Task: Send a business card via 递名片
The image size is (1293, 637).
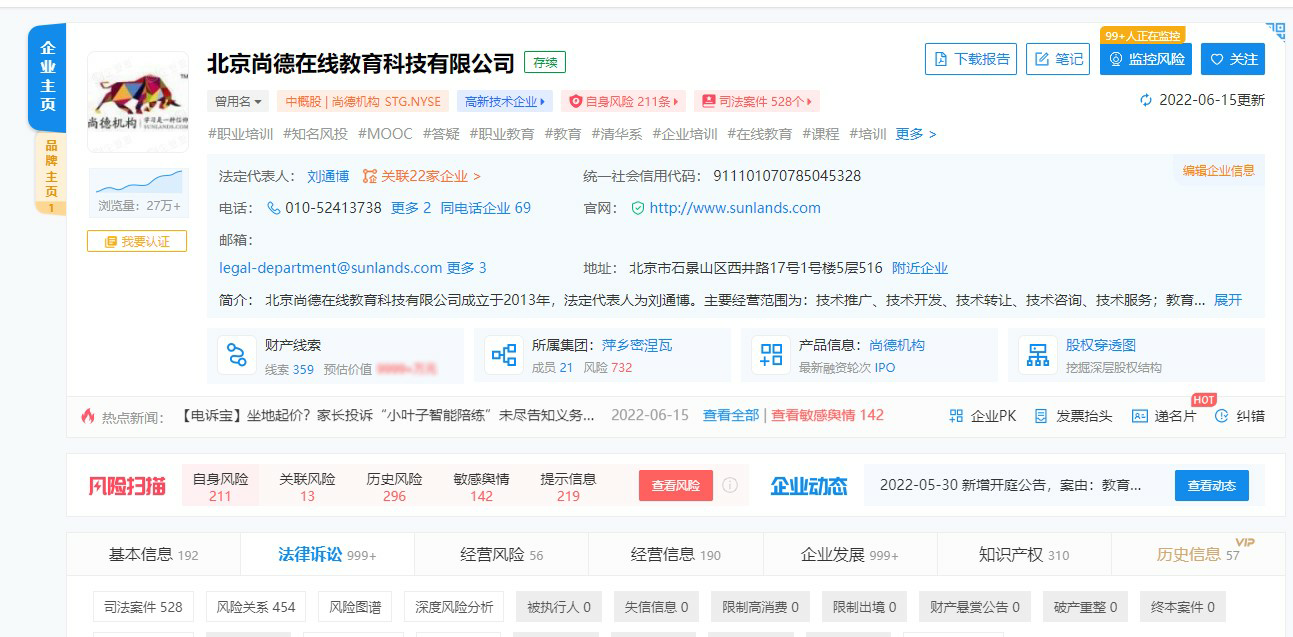Action: pos(1163,415)
